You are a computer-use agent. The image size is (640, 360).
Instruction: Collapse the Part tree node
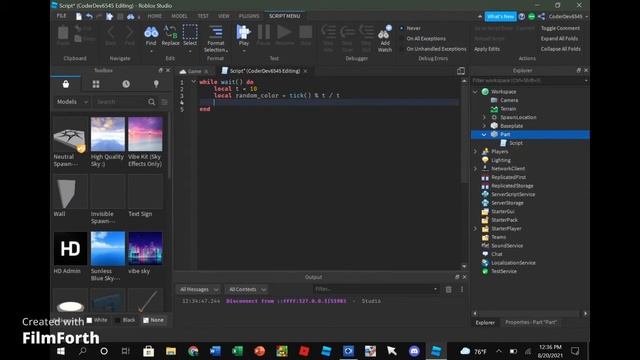click(x=484, y=134)
